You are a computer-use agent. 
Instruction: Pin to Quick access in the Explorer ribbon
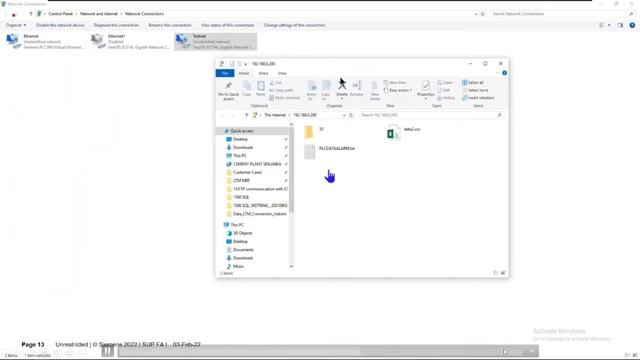pyautogui.click(x=228, y=90)
